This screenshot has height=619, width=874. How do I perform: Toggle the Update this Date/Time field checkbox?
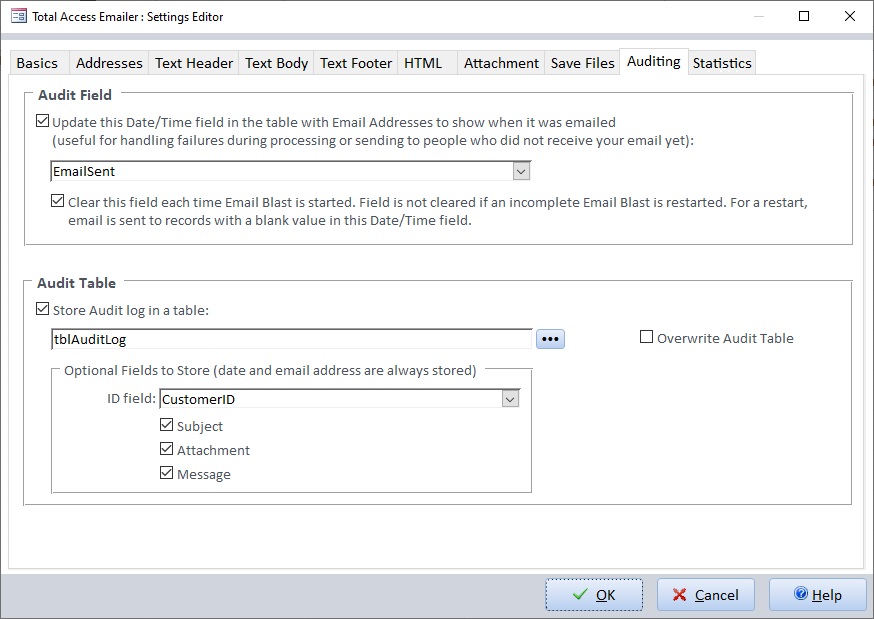click(x=42, y=120)
